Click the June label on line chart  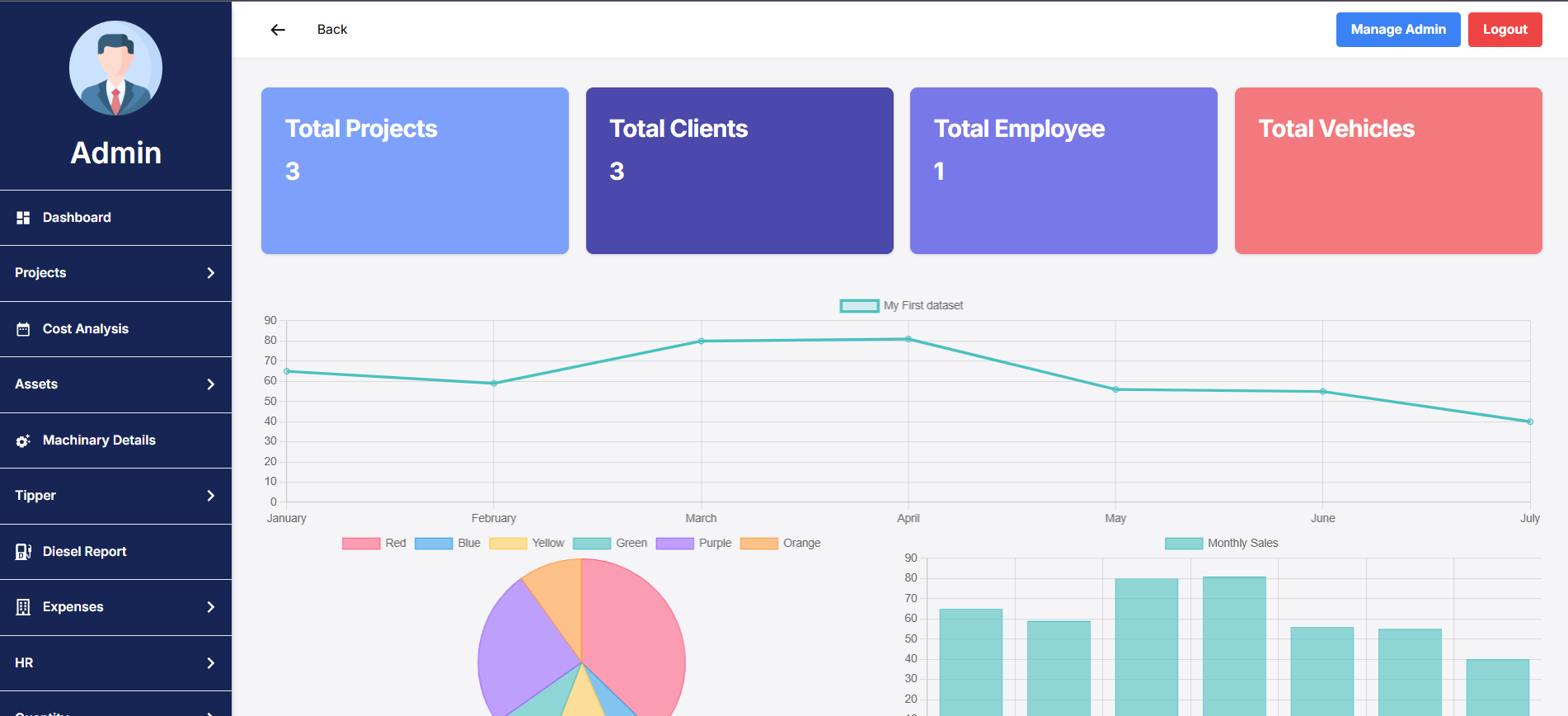pos(1323,518)
